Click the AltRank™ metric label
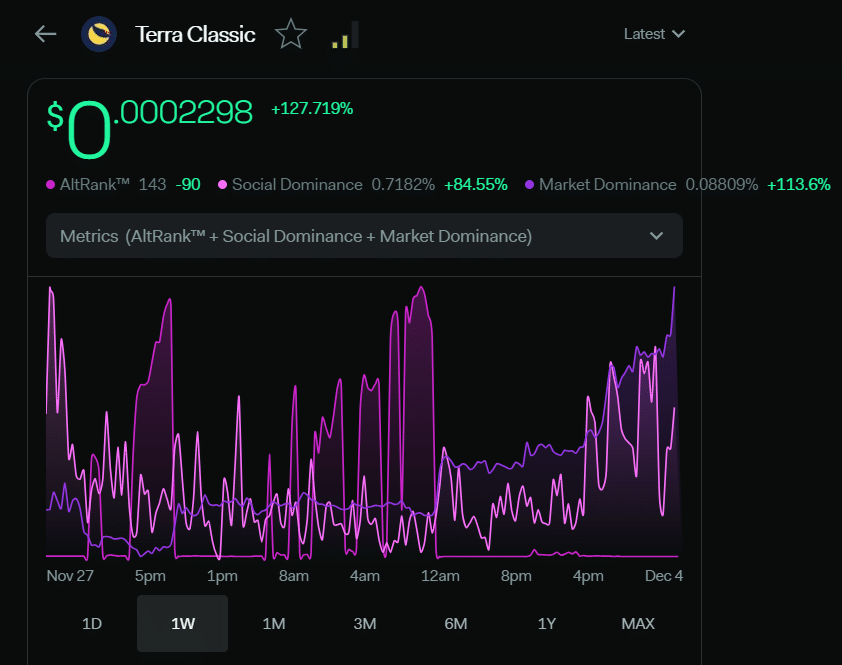 [95, 185]
